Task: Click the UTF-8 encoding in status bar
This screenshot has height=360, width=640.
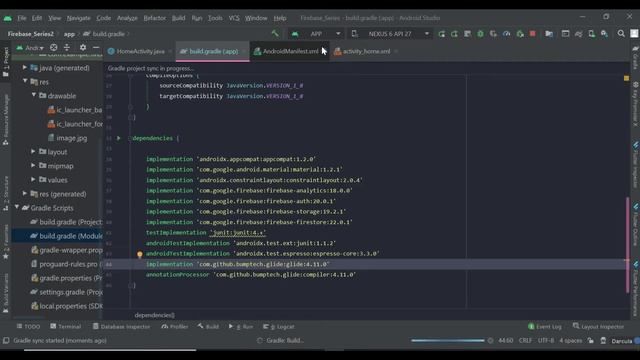Action: [546, 340]
